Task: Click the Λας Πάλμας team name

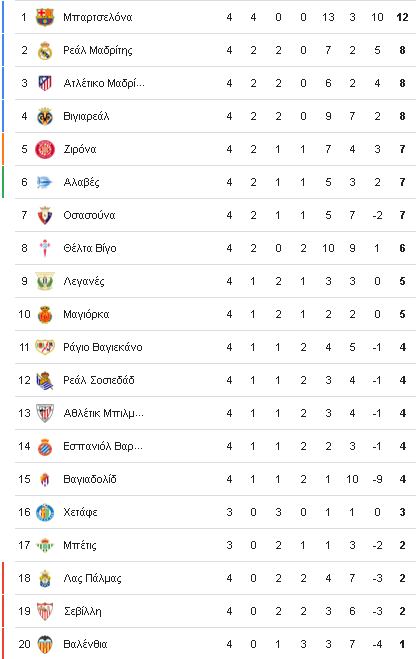Action: pos(92,578)
